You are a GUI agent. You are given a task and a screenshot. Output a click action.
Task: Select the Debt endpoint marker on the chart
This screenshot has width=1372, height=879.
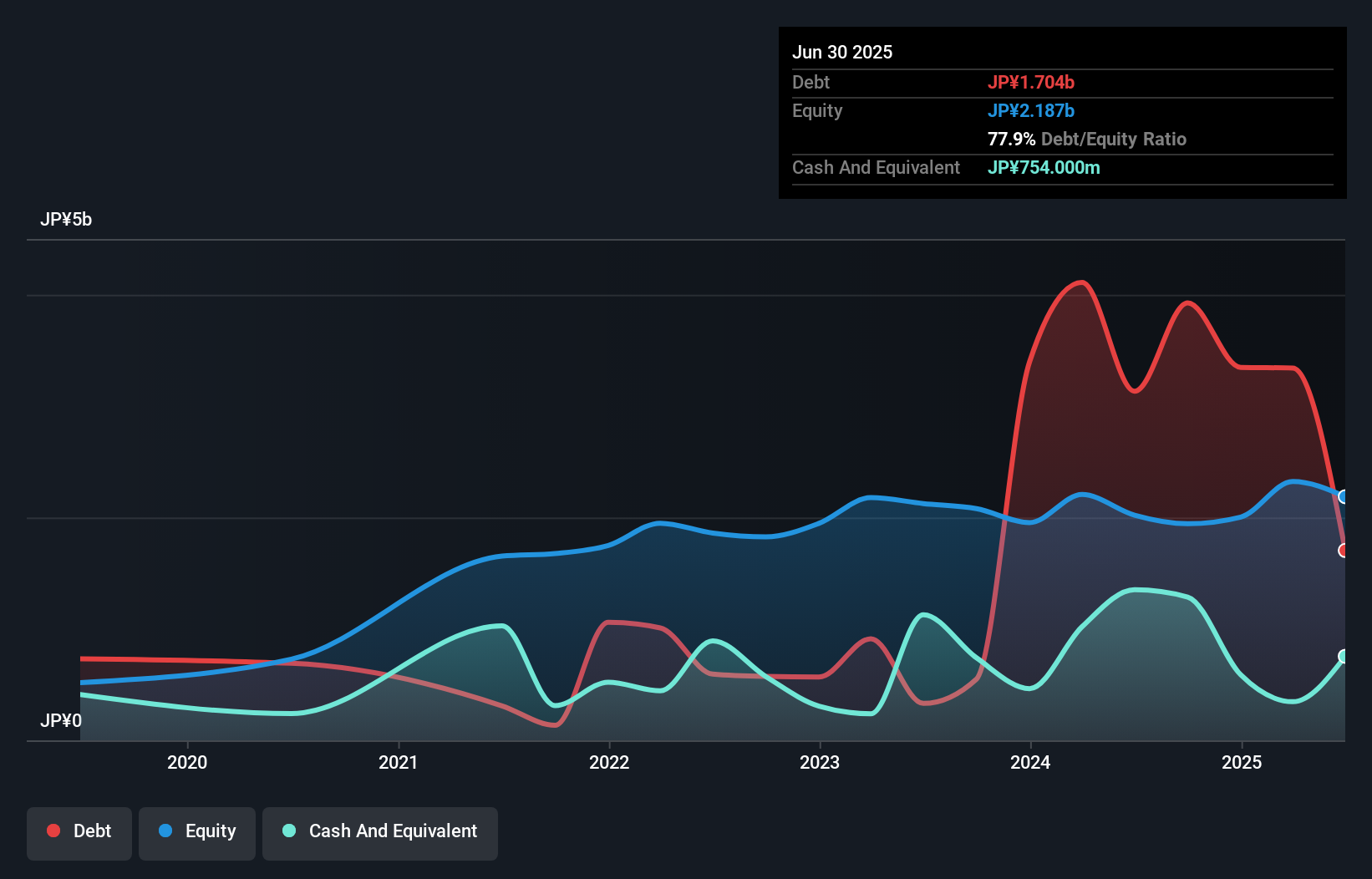click(x=1342, y=550)
